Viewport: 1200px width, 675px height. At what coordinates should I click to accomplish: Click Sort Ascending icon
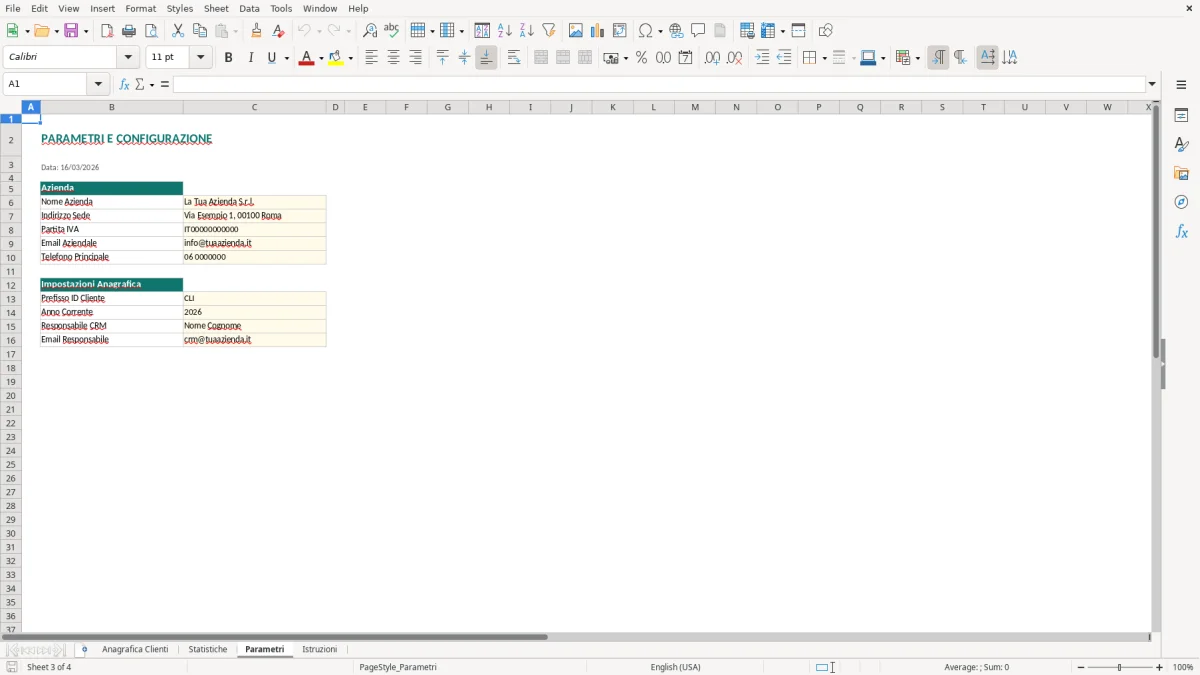(505, 31)
